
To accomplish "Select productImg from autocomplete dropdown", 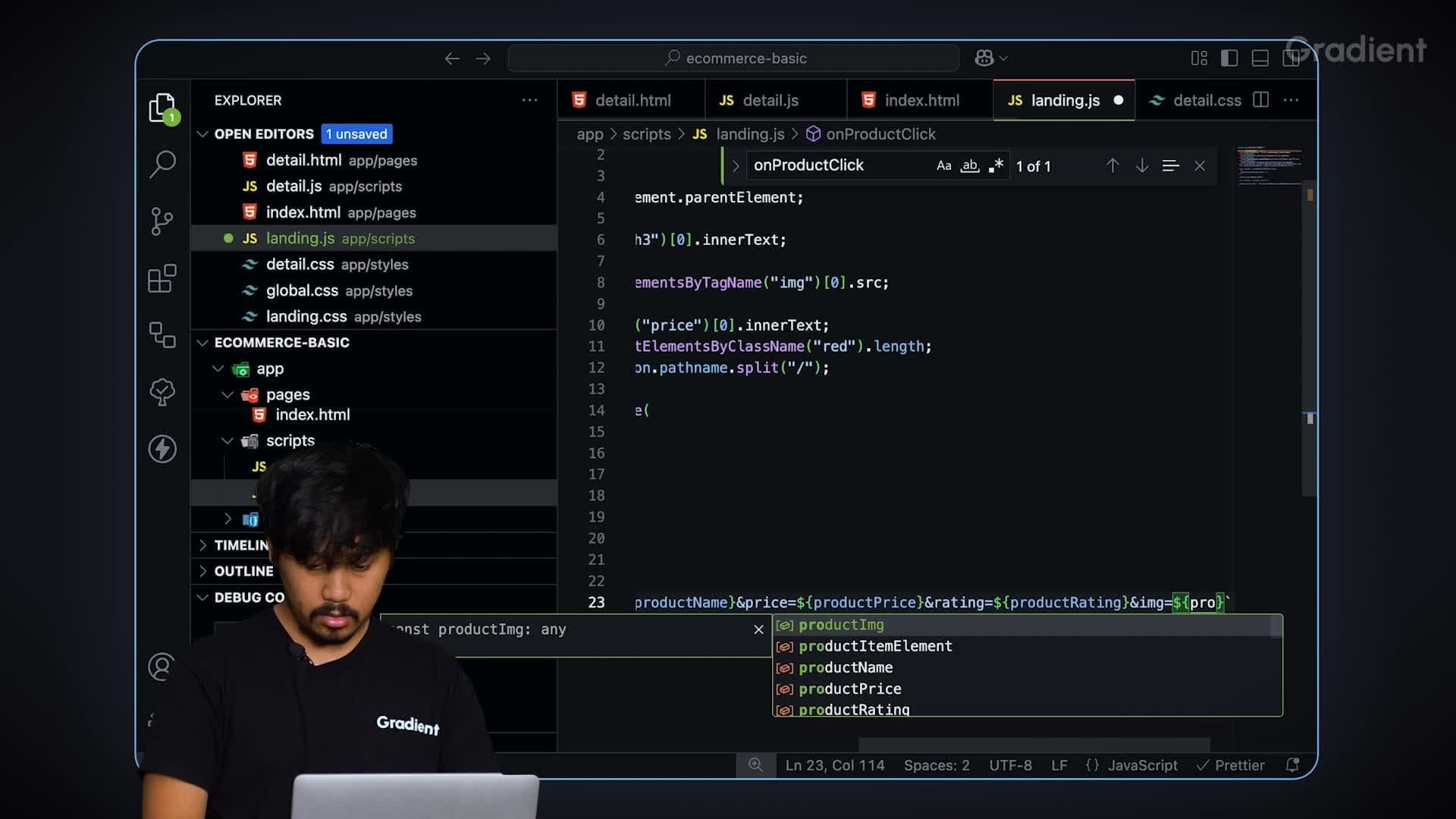I will coord(842,624).
